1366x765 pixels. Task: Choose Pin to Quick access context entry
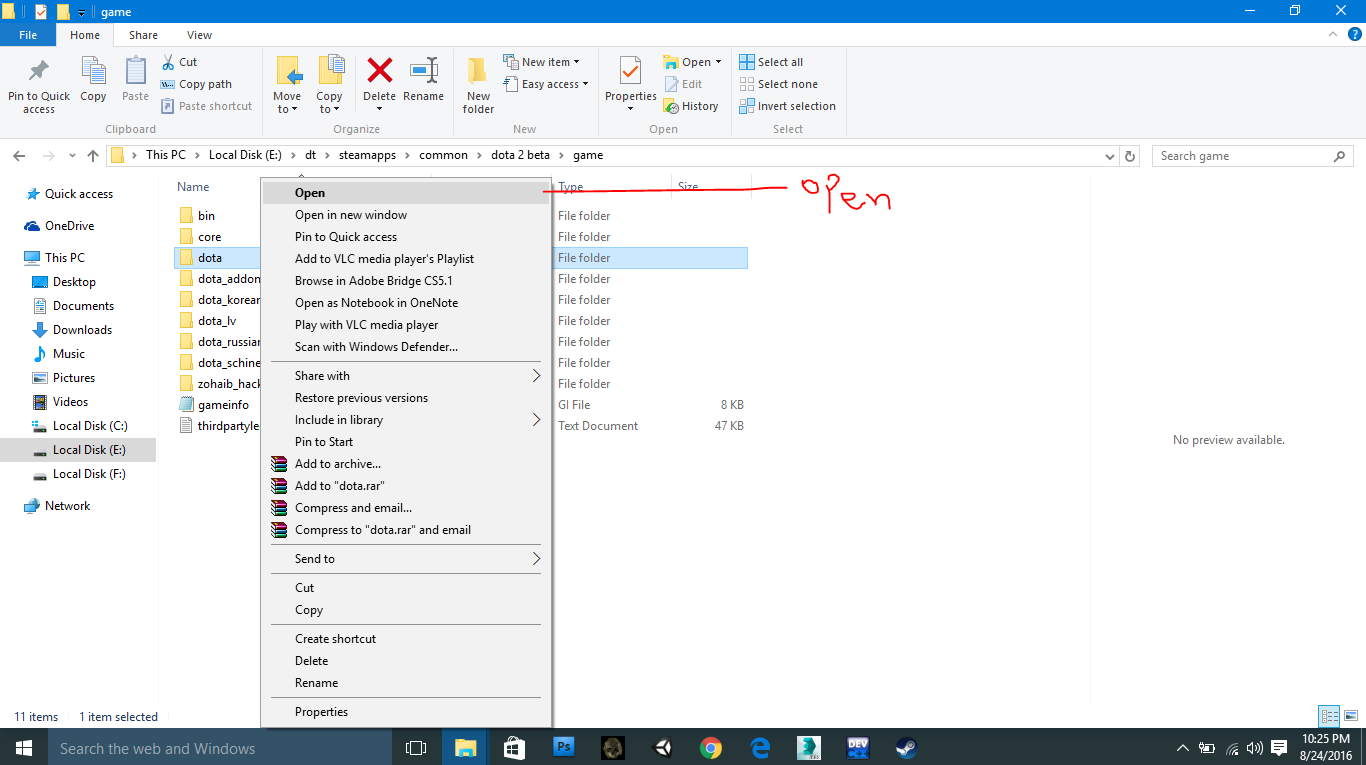[406, 237]
